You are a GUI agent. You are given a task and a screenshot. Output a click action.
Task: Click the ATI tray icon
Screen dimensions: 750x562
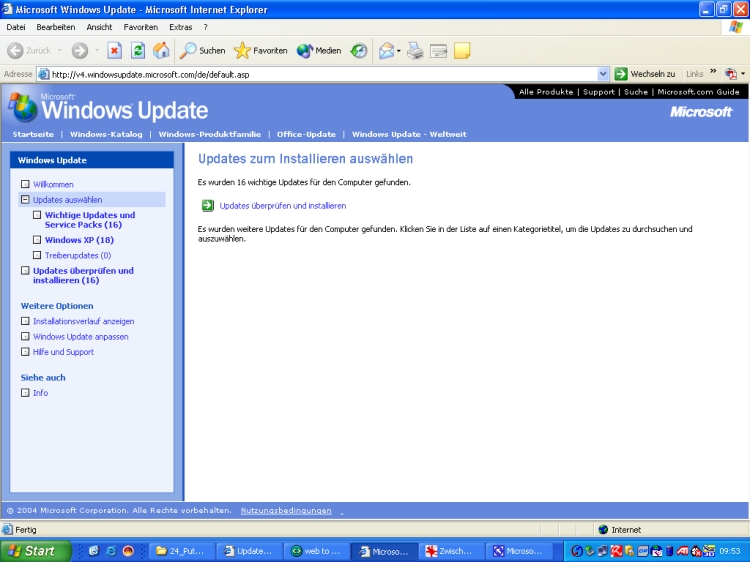click(683, 551)
